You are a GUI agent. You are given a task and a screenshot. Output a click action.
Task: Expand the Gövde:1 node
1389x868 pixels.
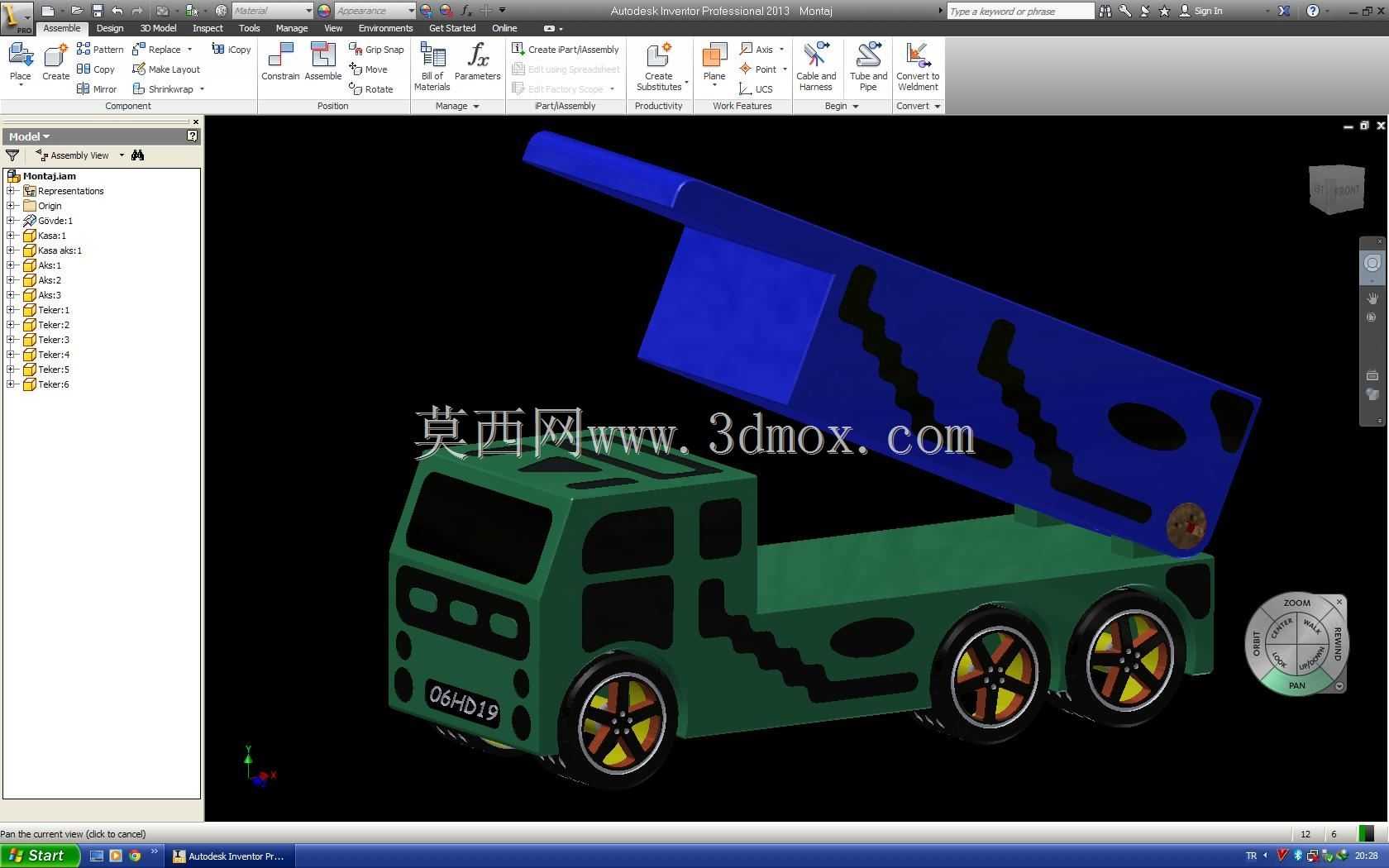tap(12, 221)
